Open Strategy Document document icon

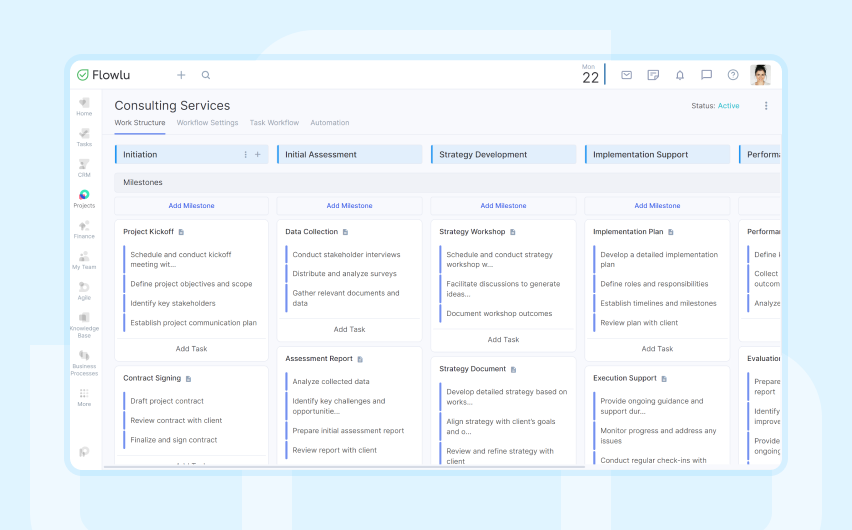(513, 369)
